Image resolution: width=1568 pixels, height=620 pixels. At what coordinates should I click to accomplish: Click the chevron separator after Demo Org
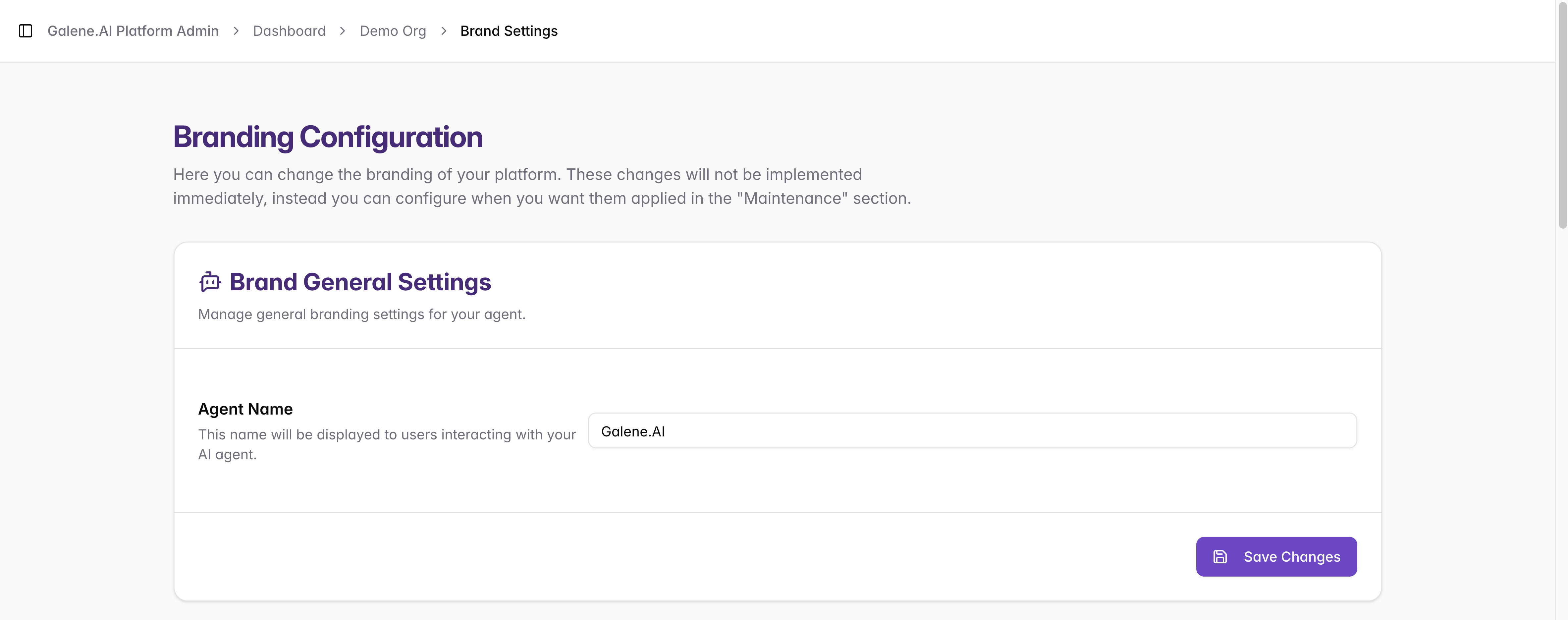click(x=444, y=31)
